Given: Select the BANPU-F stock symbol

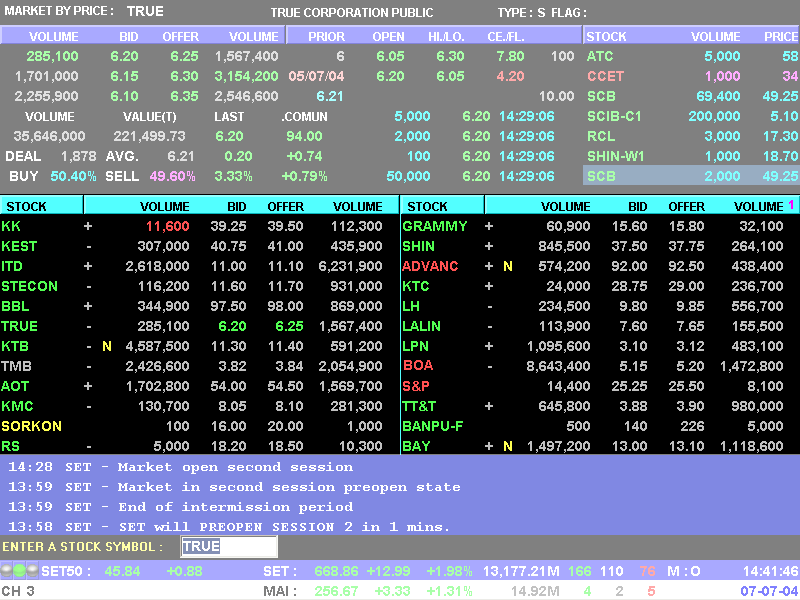Looking at the screenshot, I should click(x=433, y=426).
